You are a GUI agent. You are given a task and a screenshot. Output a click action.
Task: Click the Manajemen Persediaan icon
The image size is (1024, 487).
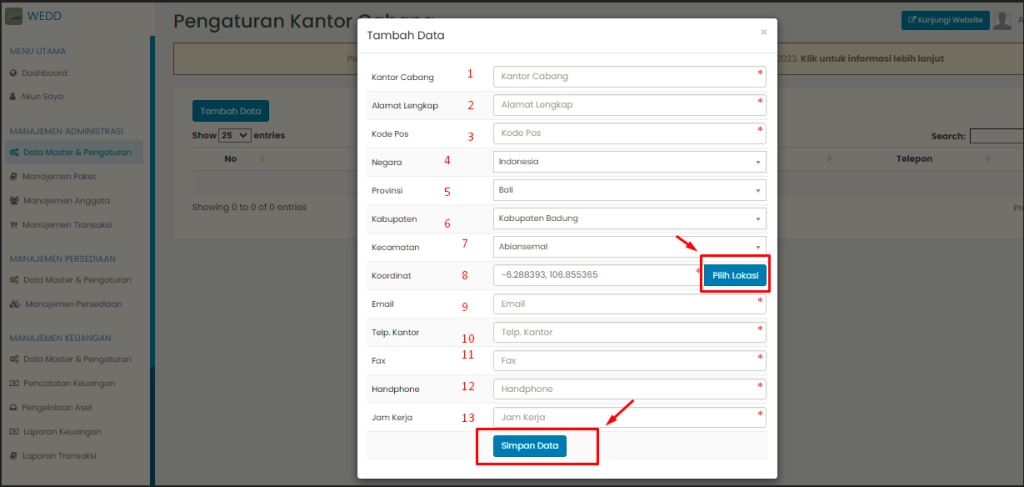[x=14, y=303]
